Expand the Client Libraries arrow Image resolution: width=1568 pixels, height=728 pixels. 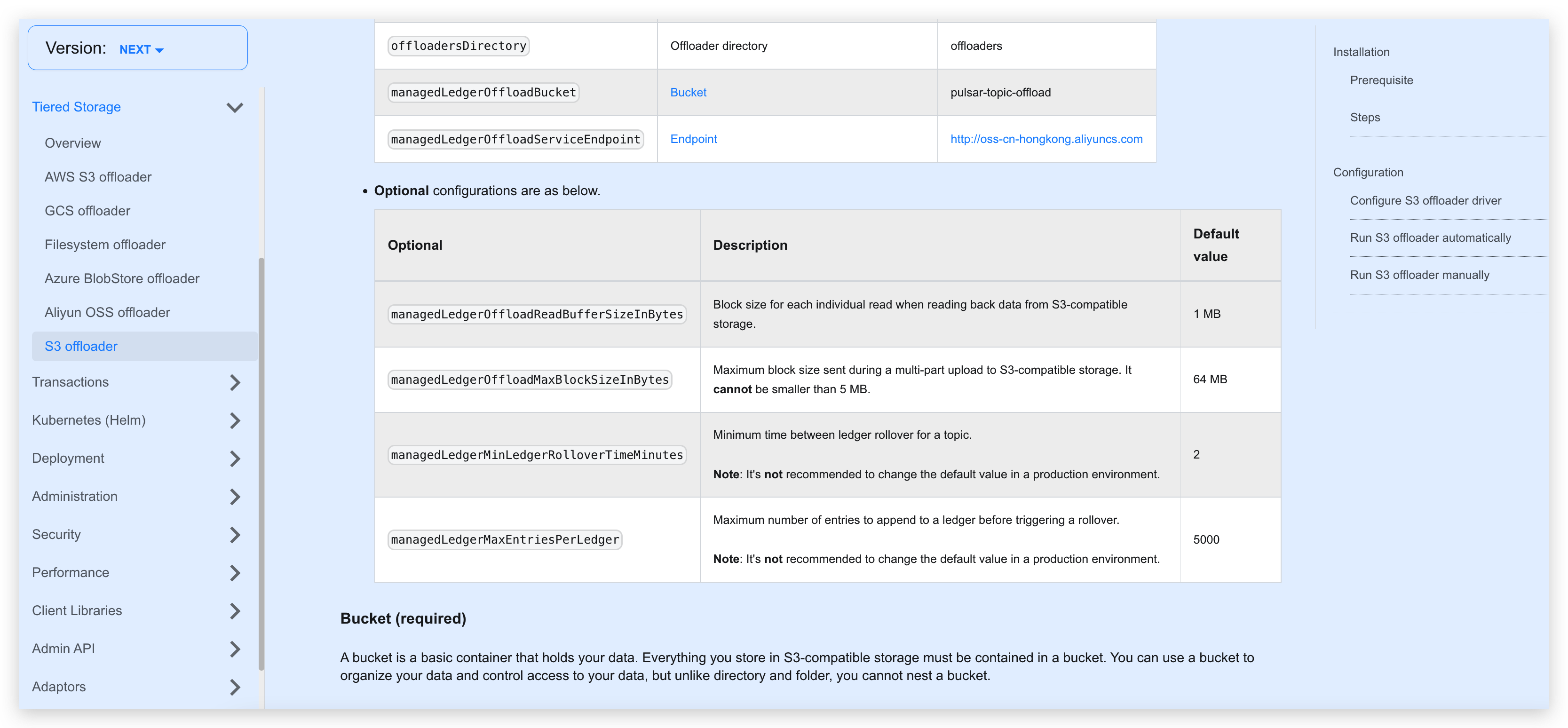[235, 610]
